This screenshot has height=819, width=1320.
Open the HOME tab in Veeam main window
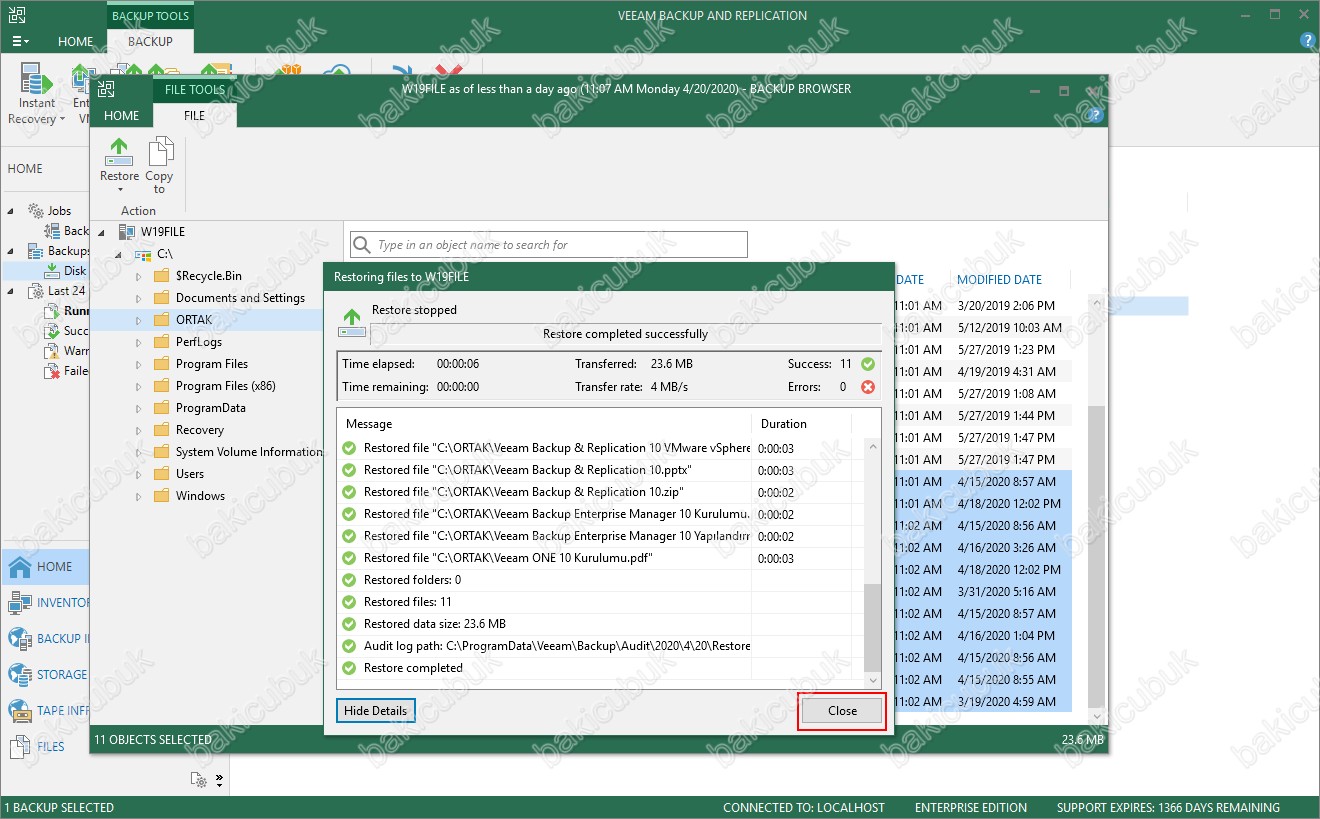click(x=75, y=42)
